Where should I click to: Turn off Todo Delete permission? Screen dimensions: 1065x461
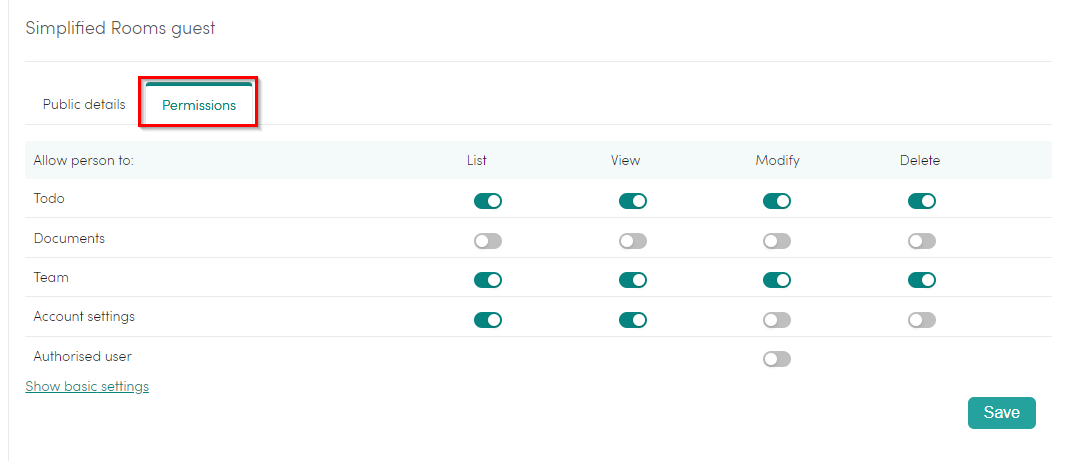click(922, 201)
